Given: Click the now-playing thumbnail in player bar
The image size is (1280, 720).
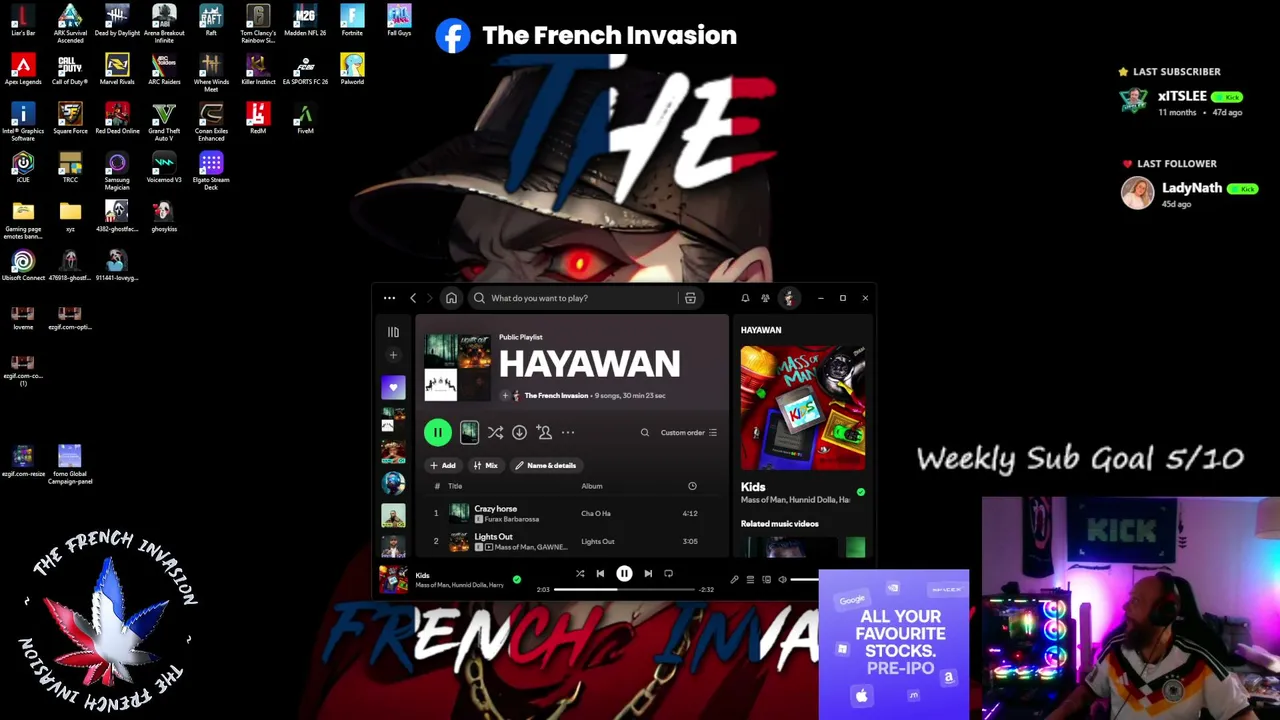Looking at the screenshot, I should pyautogui.click(x=393, y=579).
